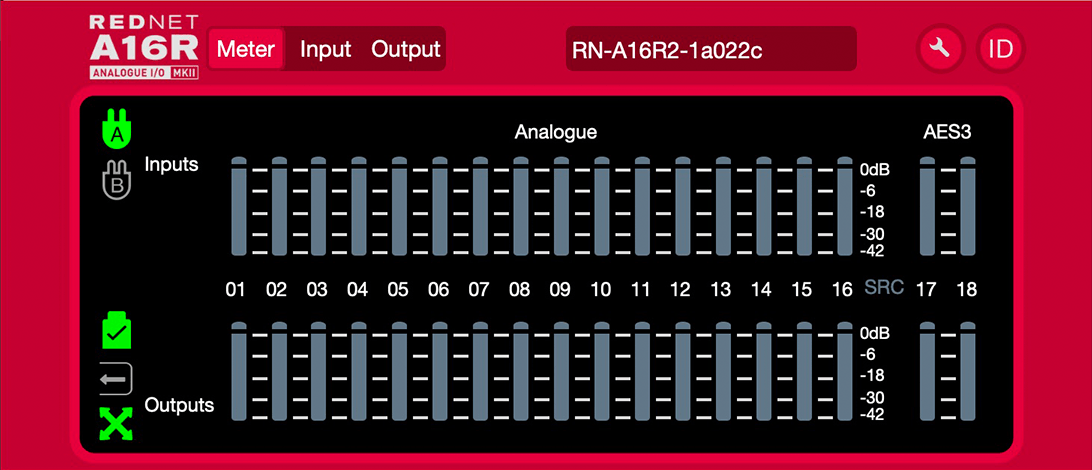1092x470 pixels.
Task: Click the RedNet A16R logo
Action: 144,46
